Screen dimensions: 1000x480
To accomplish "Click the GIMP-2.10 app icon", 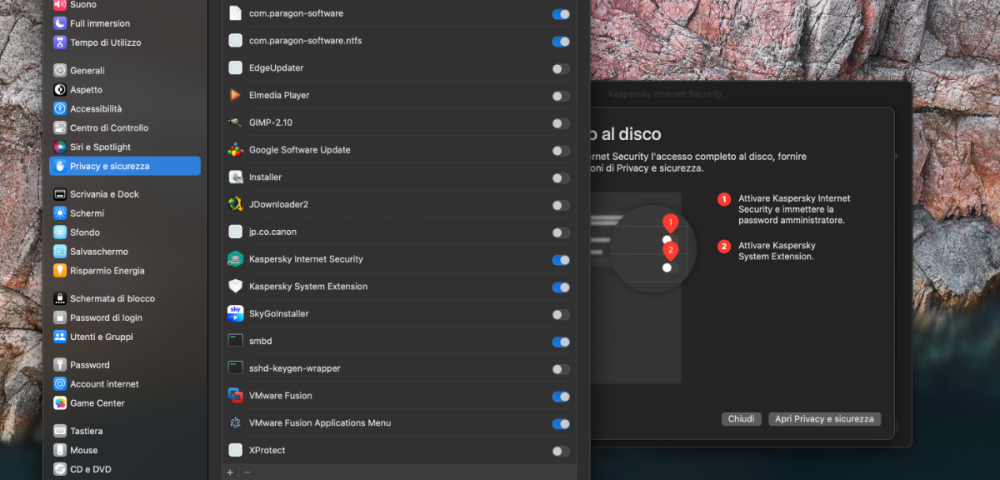I will click(x=235, y=122).
